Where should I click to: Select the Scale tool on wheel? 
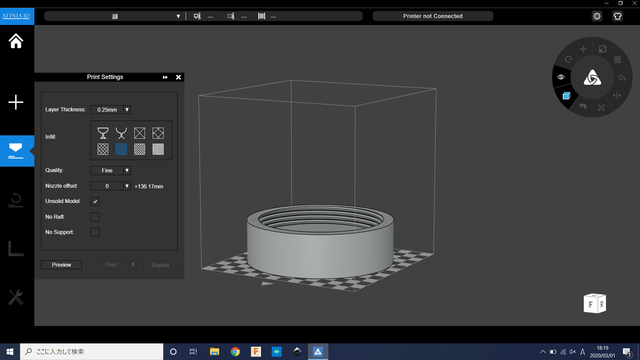602,49
